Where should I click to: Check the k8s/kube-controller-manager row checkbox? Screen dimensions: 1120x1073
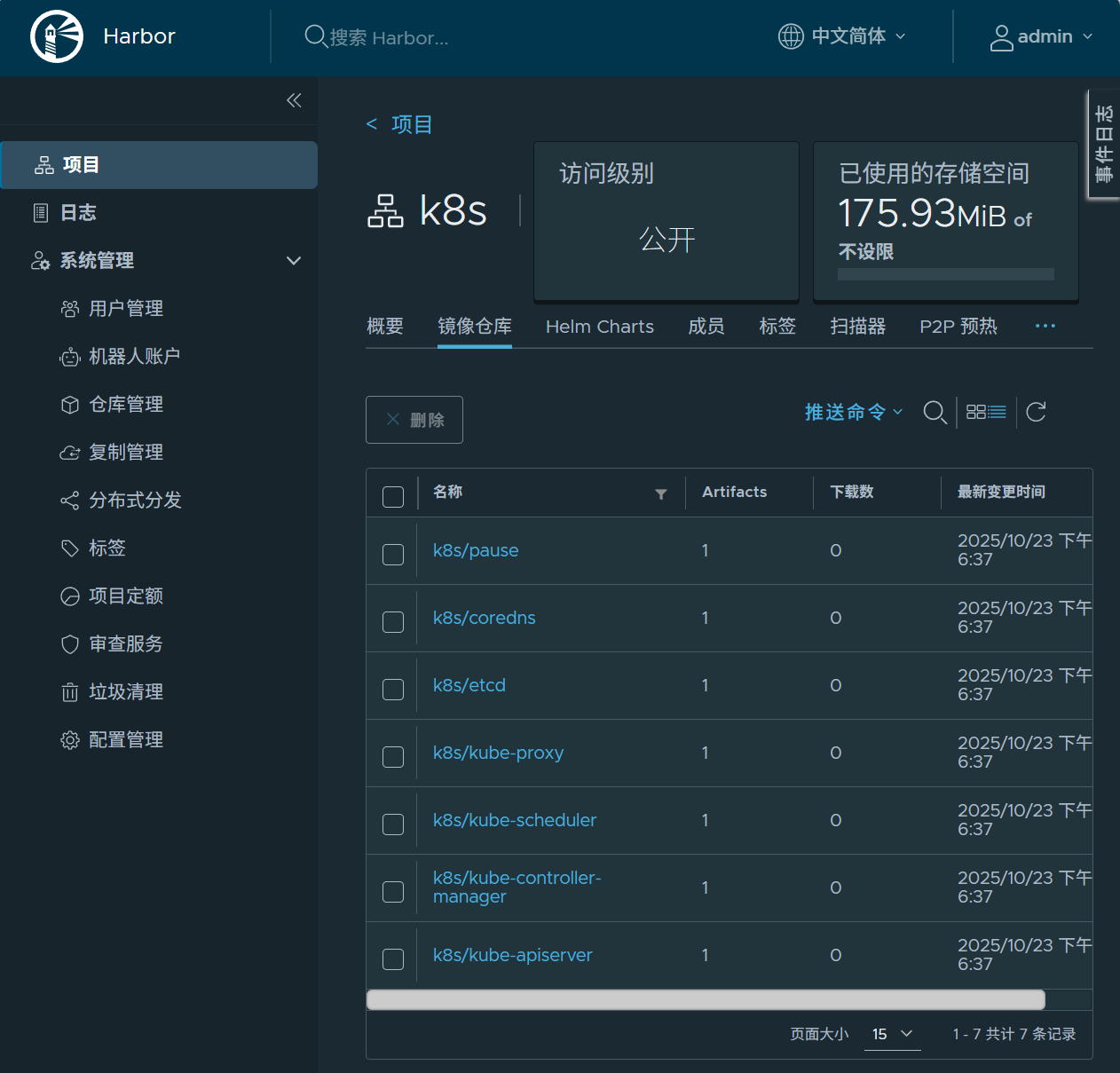(393, 892)
